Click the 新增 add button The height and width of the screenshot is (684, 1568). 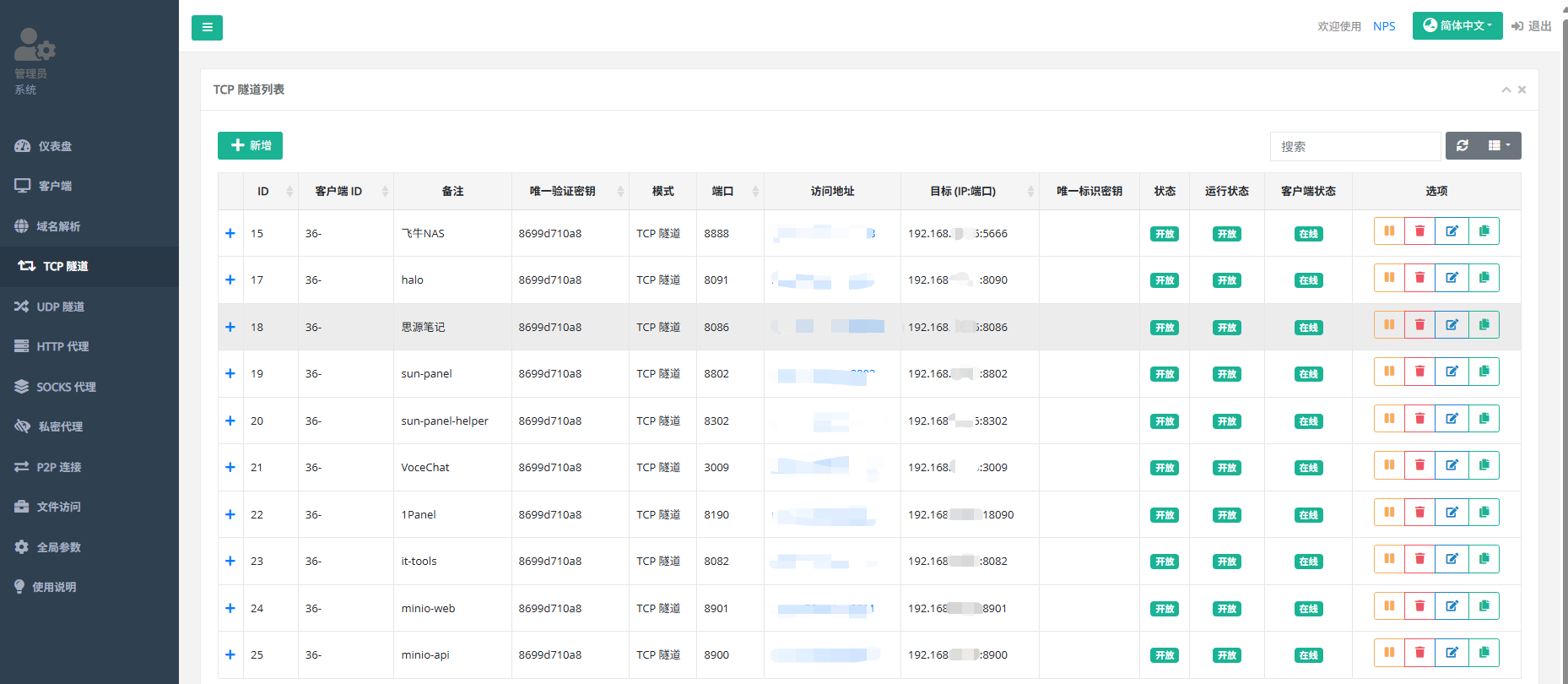click(250, 146)
